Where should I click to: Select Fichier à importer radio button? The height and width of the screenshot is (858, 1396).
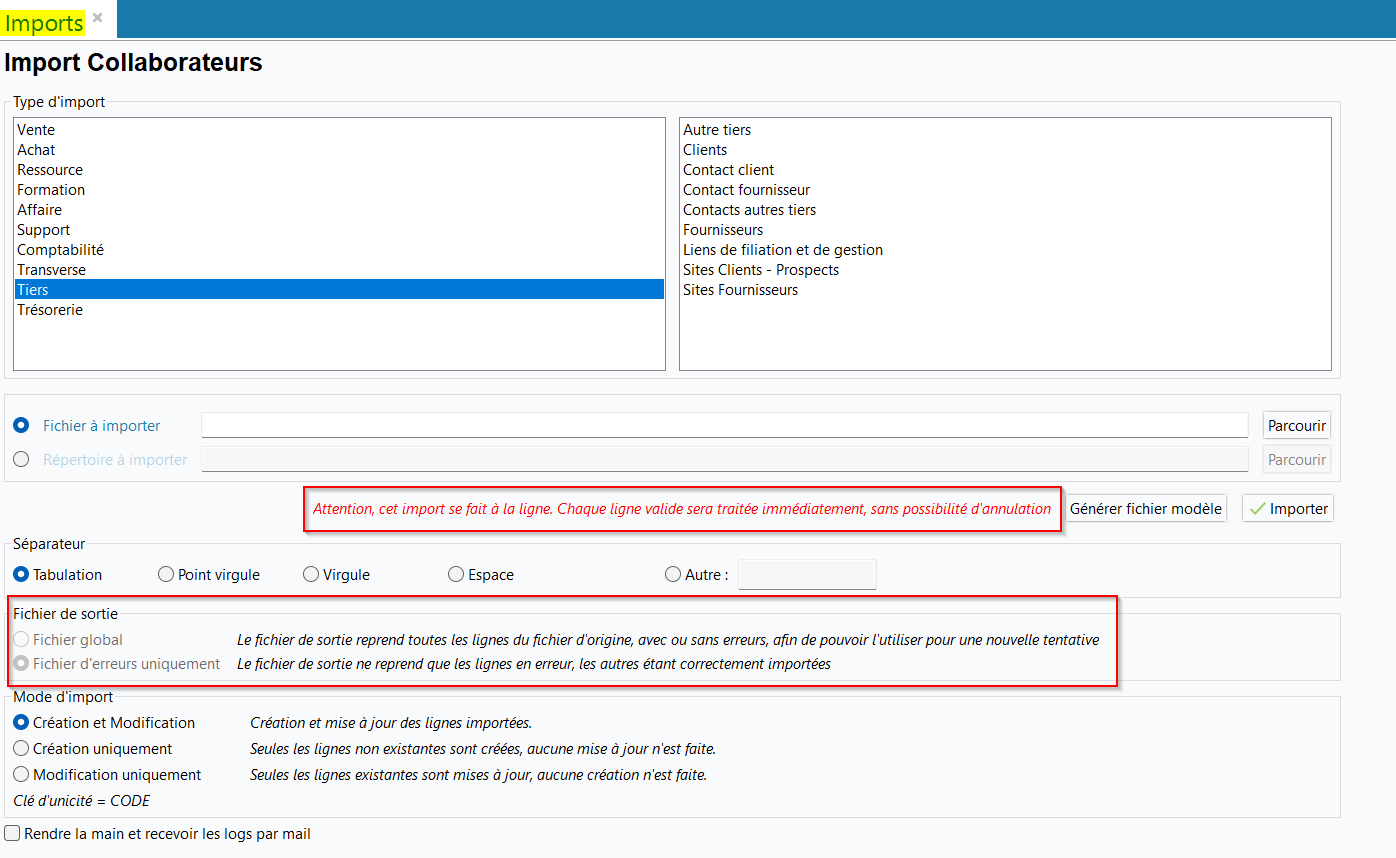[x=21, y=425]
